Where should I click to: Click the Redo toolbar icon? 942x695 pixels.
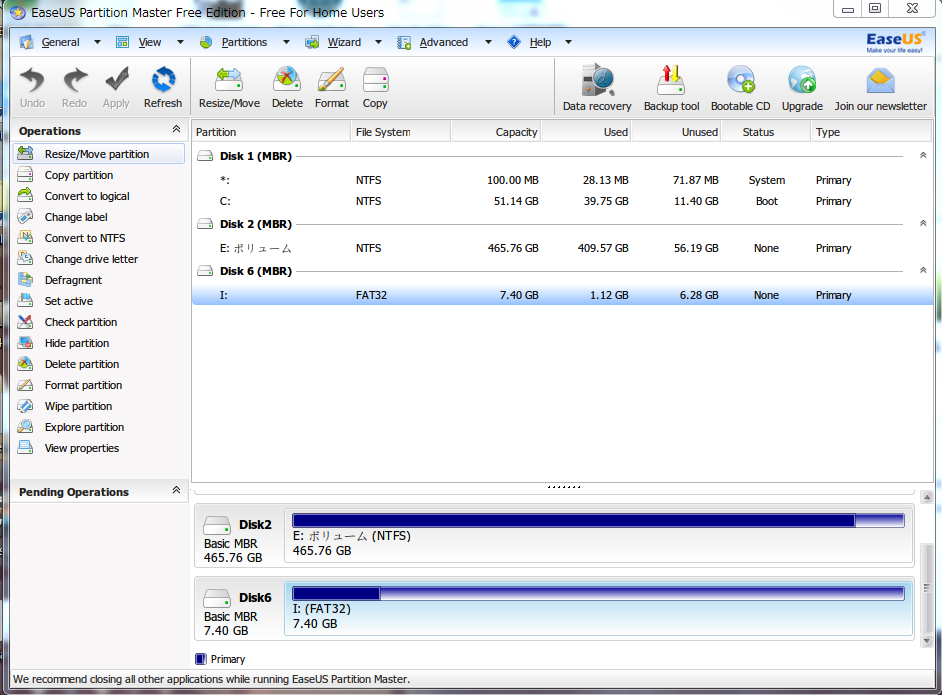click(x=74, y=87)
